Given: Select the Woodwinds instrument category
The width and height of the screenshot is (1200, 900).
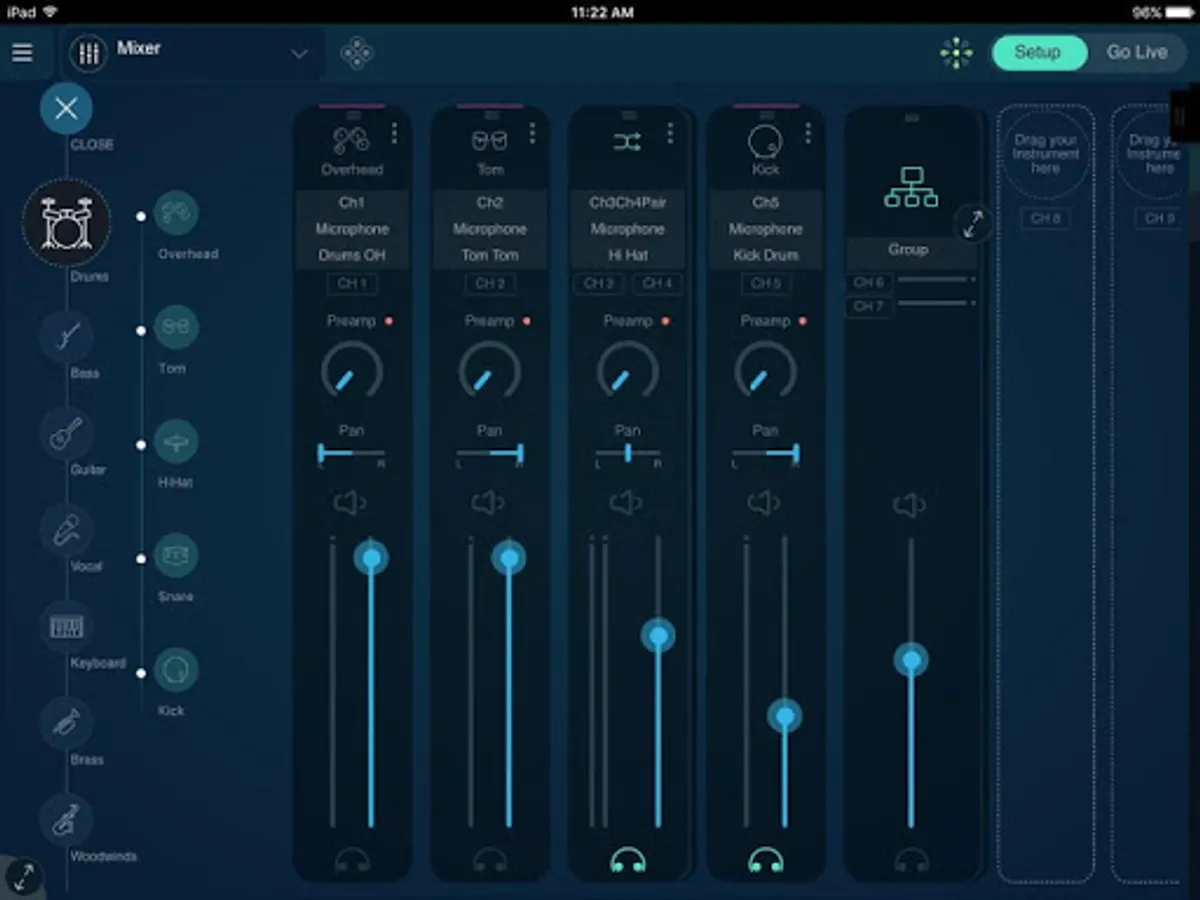Looking at the screenshot, I should click(x=66, y=820).
